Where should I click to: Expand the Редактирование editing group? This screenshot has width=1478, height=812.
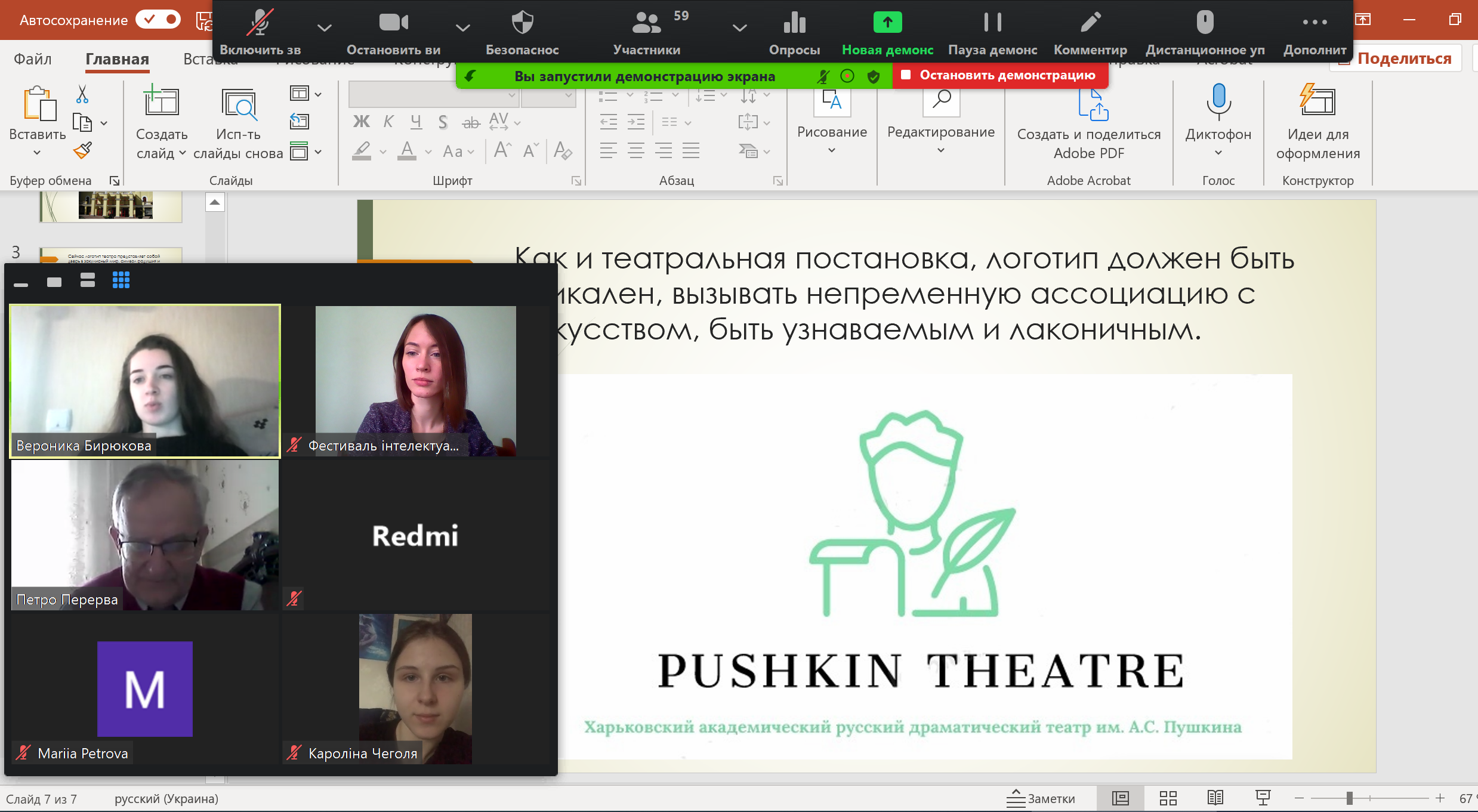pos(941,121)
